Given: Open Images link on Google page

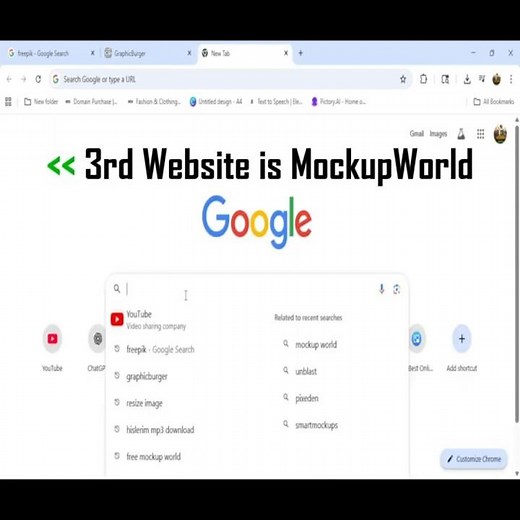Looking at the screenshot, I should point(438,134).
